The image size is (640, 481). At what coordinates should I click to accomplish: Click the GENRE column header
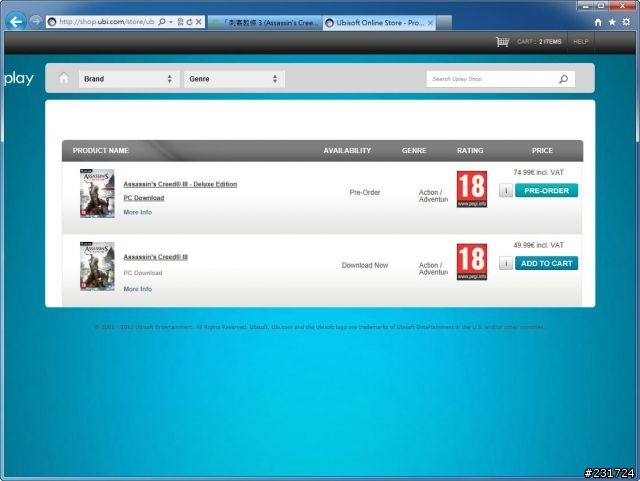coord(414,151)
